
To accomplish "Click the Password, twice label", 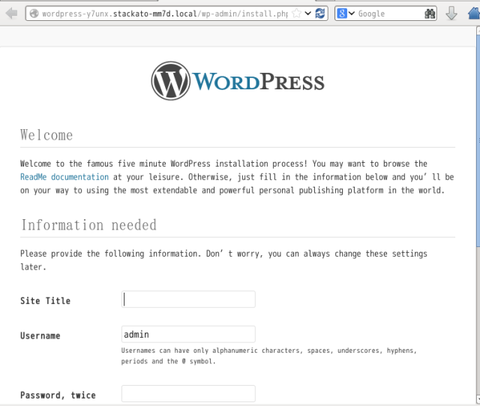I will click(x=58, y=395).
